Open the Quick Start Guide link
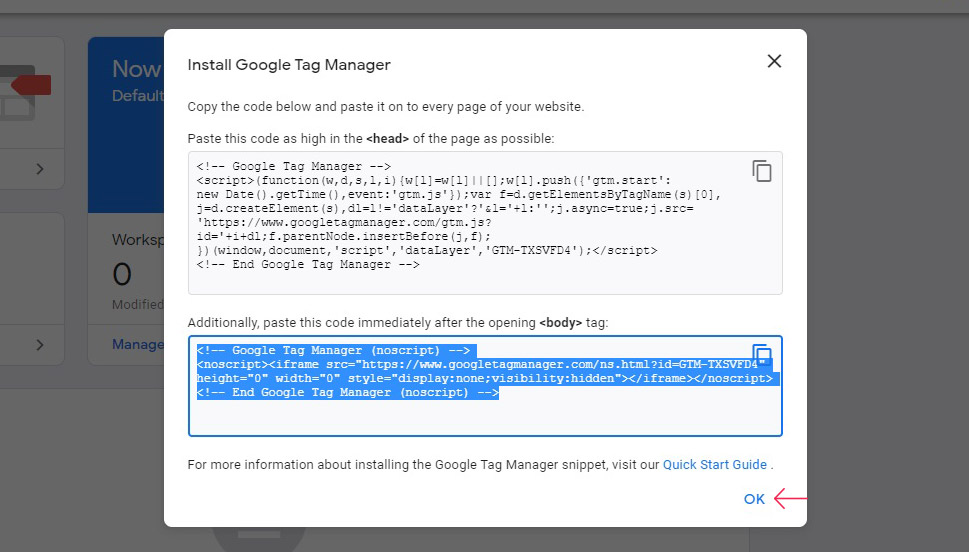Viewport: 969px width, 552px height. pos(715,465)
